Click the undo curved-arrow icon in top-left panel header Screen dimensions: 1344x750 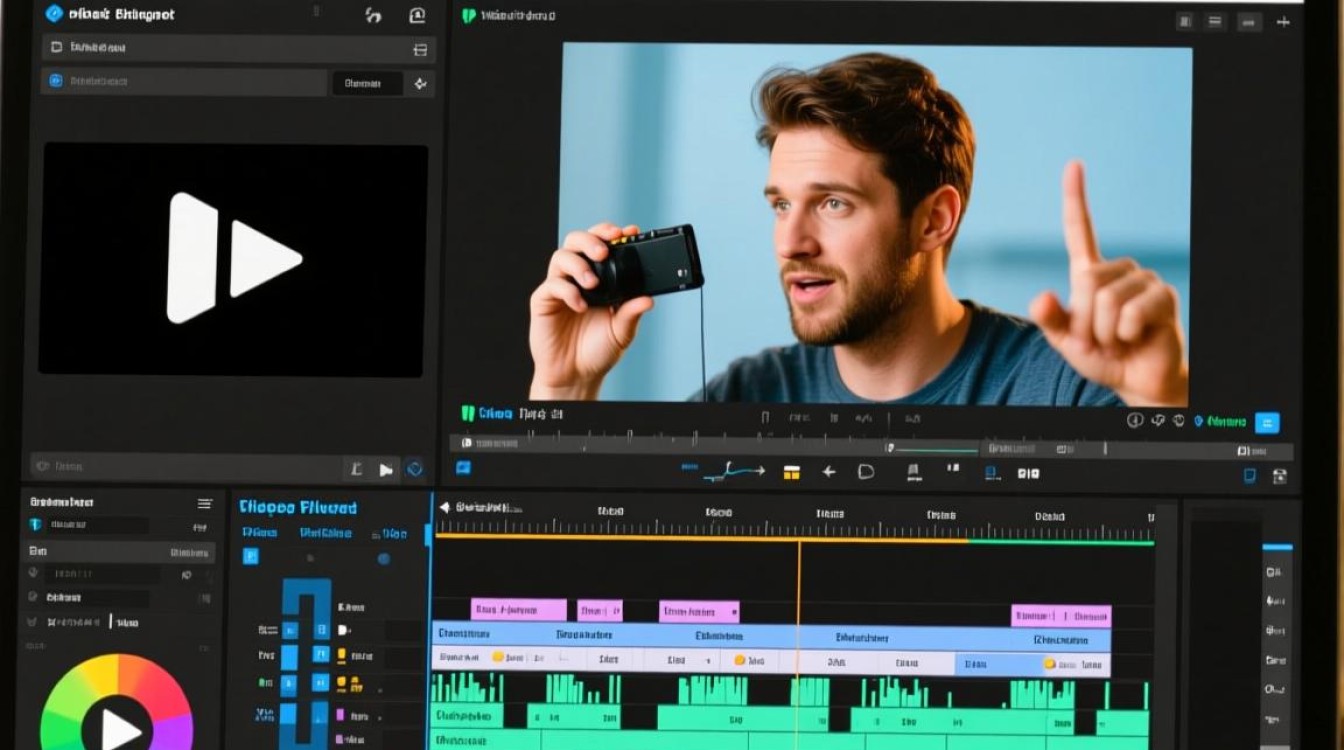coord(373,15)
